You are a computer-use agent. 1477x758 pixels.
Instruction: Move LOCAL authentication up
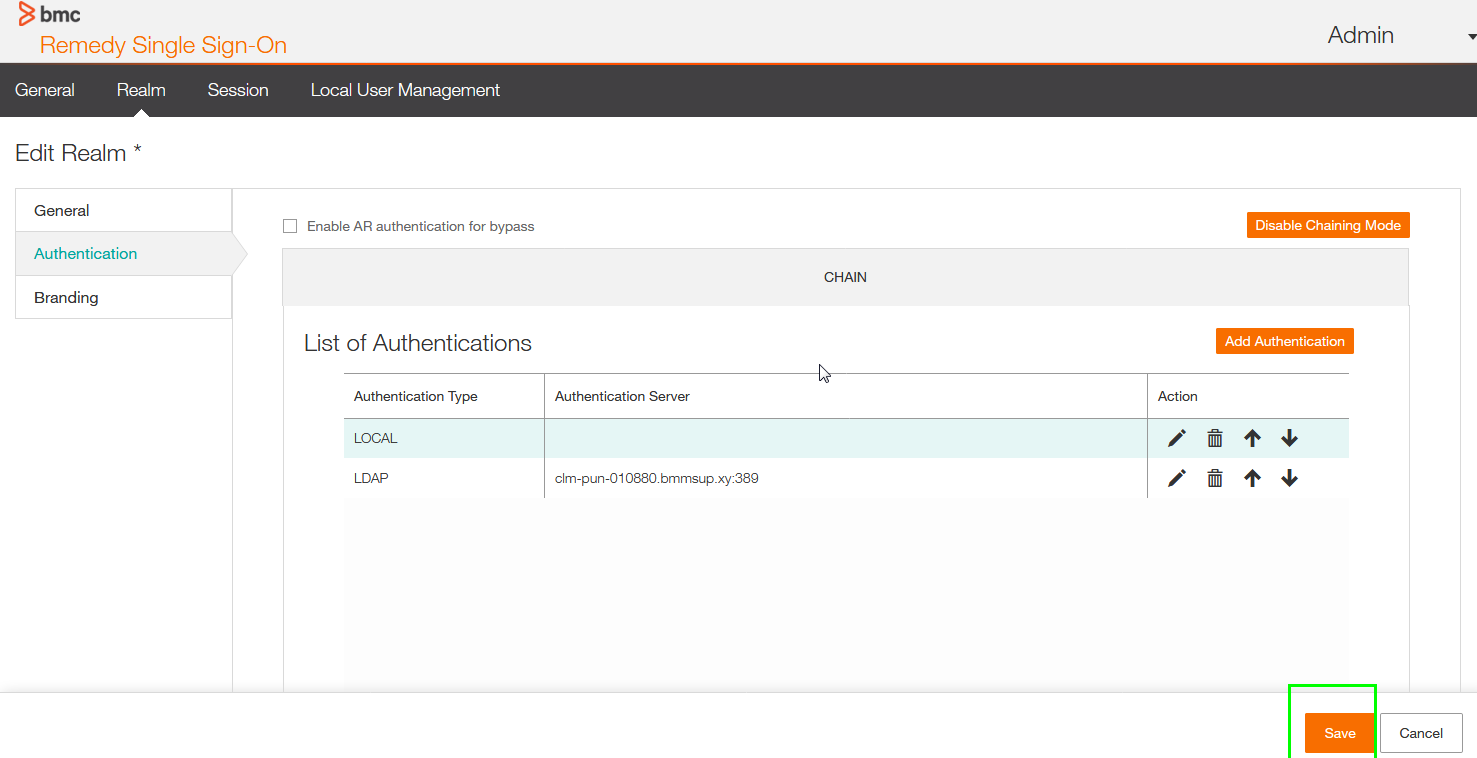(1252, 438)
